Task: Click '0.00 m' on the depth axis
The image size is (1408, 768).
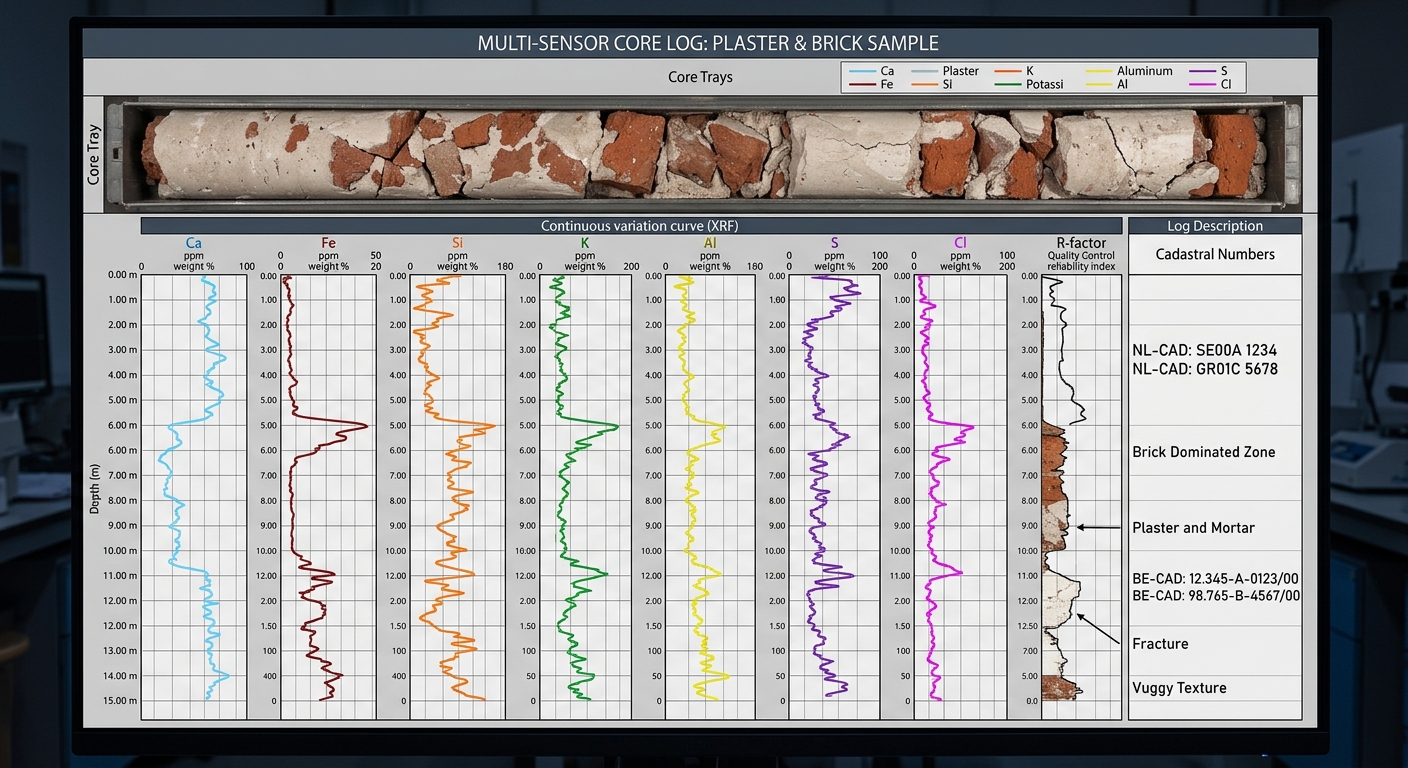Action: (x=123, y=275)
